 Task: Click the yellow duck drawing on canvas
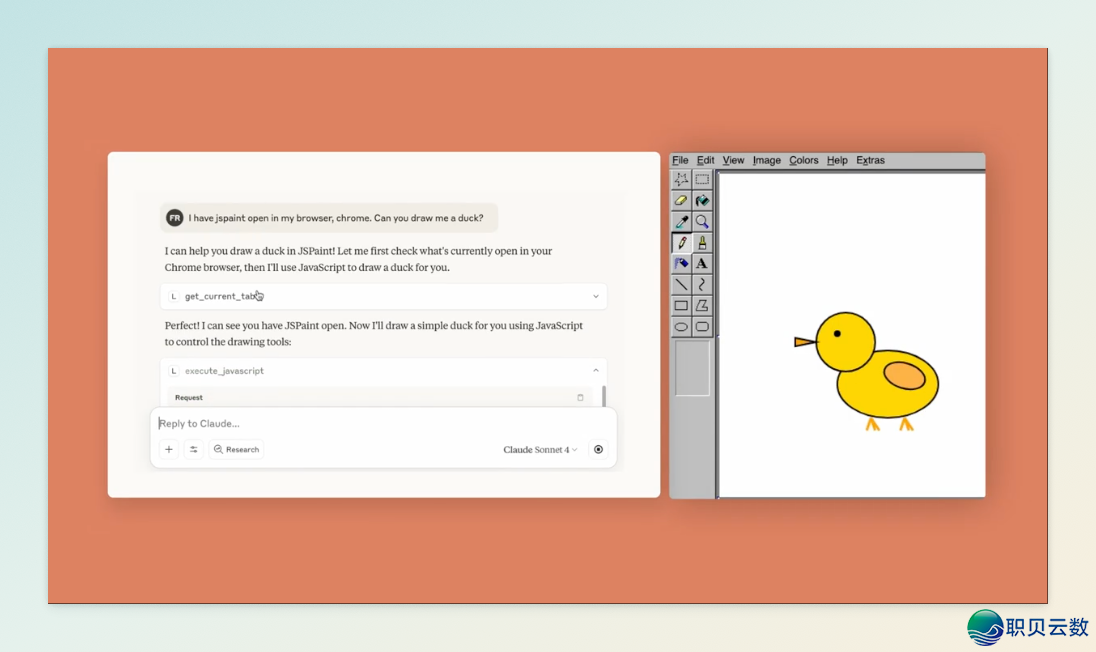pyautogui.click(x=867, y=371)
